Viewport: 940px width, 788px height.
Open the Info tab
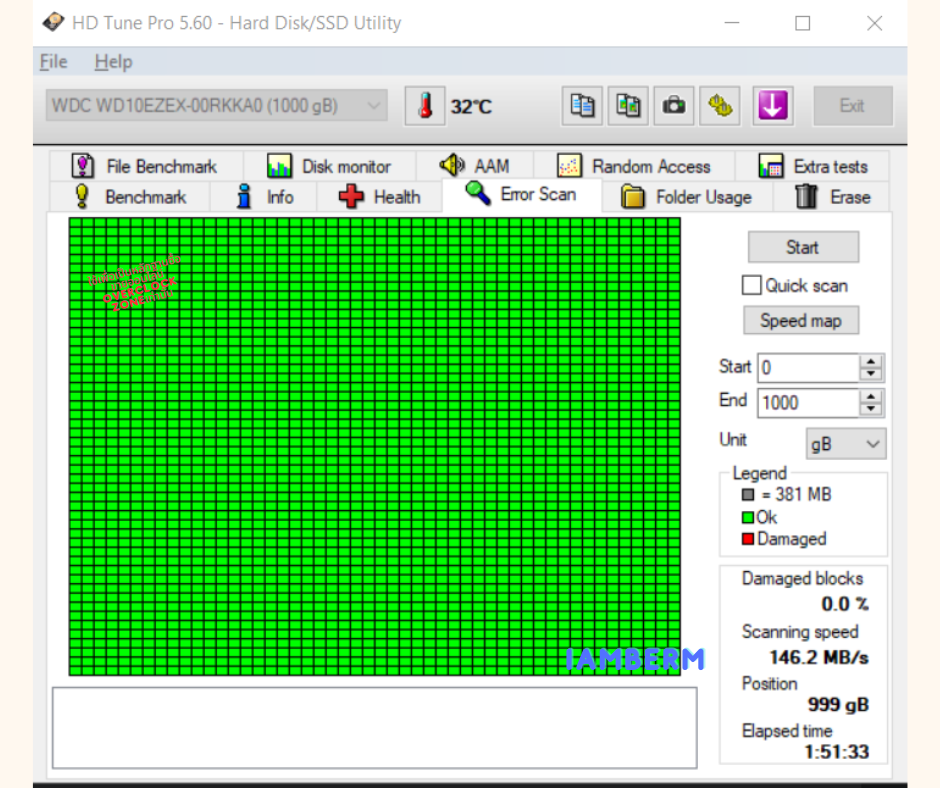tap(265, 197)
